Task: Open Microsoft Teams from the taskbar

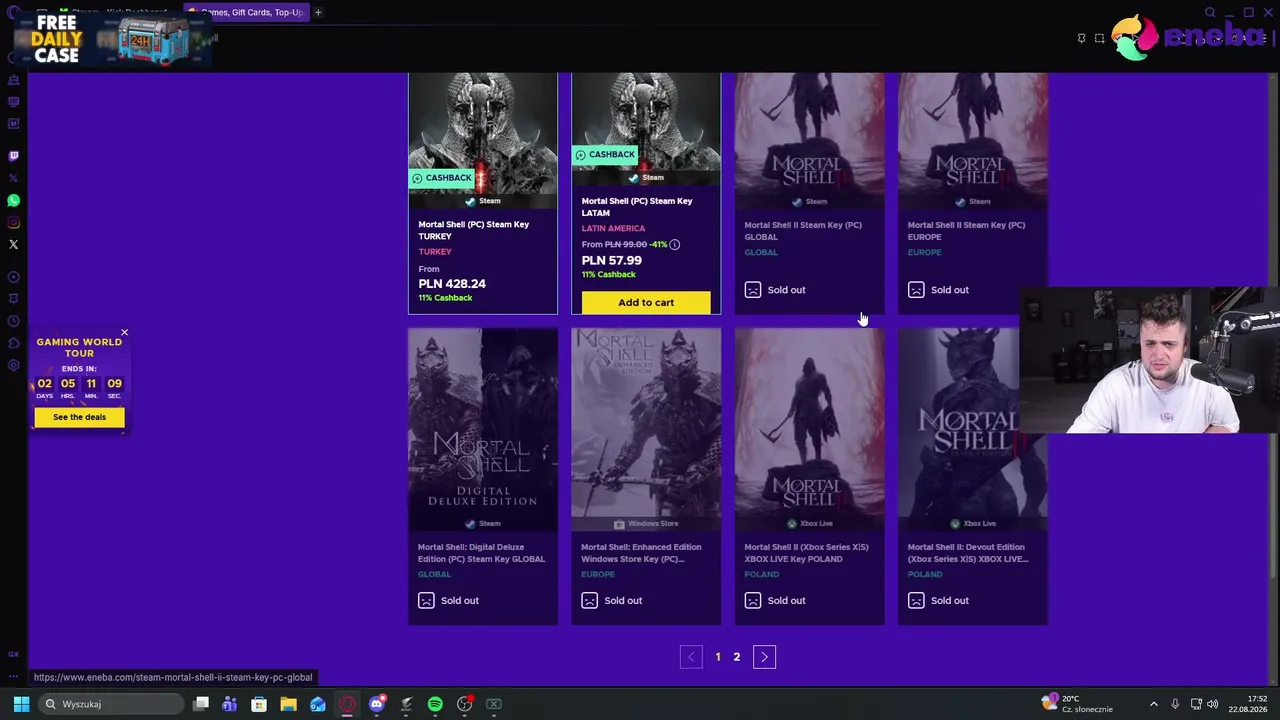Action: (x=230, y=704)
